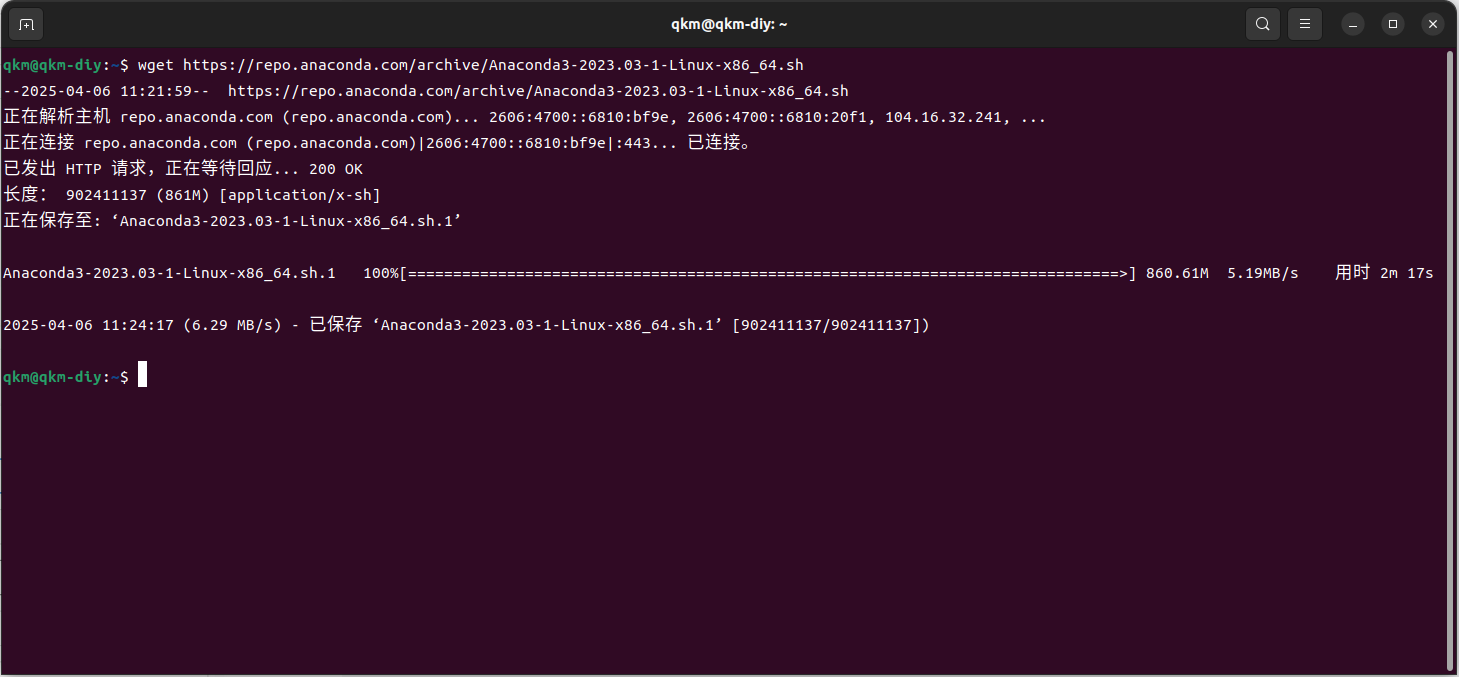Click the 902411137 (861M) length value
This screenshot has height=677, width=1459.
point(135,195)
